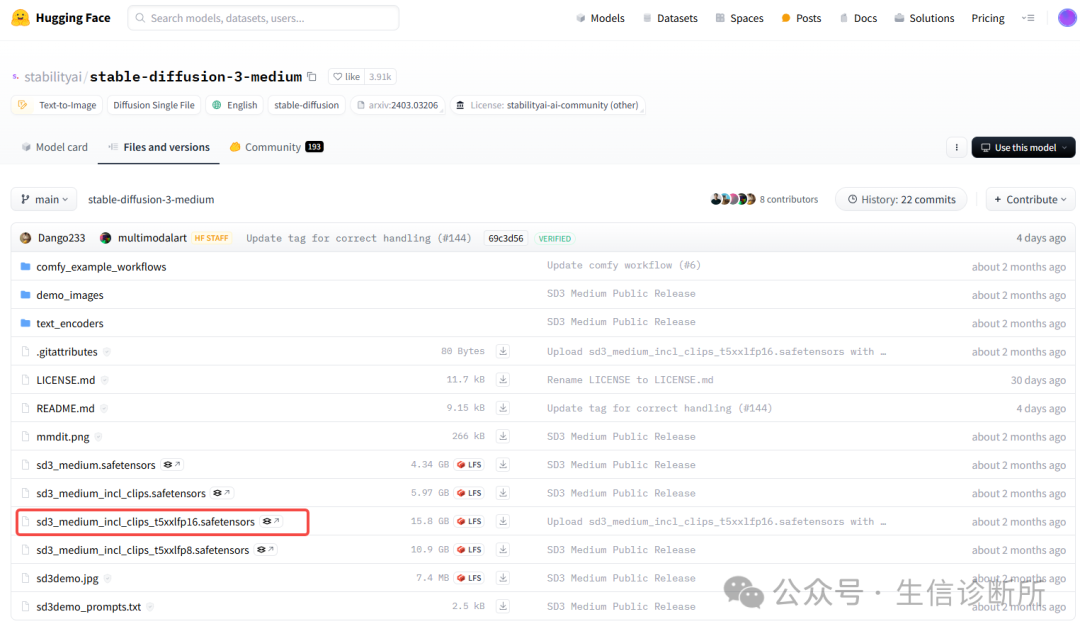This screenshot has height=636, width=1080.
Task: Go to Models in the top navigation
Action: pos(600,18)
